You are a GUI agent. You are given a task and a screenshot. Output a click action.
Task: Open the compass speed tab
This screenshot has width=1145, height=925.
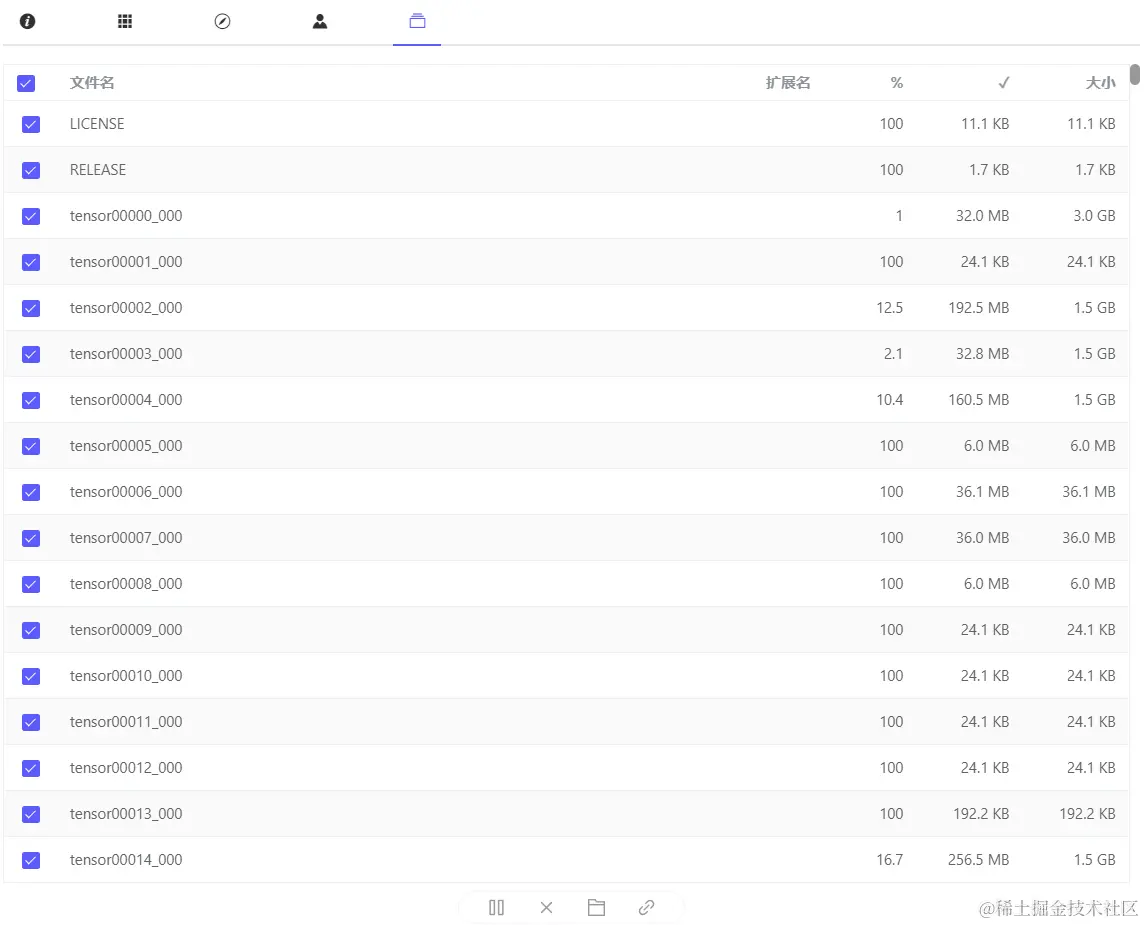pyautogui.click(x=223, y=21)
